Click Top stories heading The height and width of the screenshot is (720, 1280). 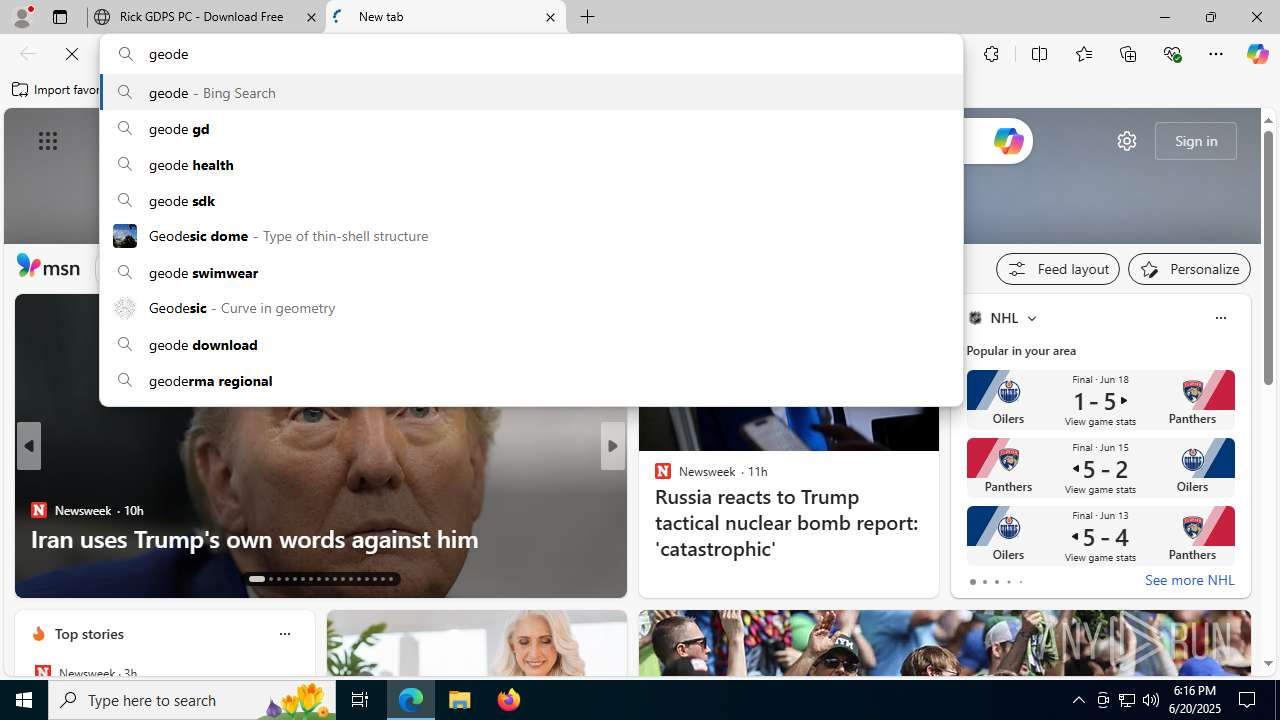(x=89, y=634)
